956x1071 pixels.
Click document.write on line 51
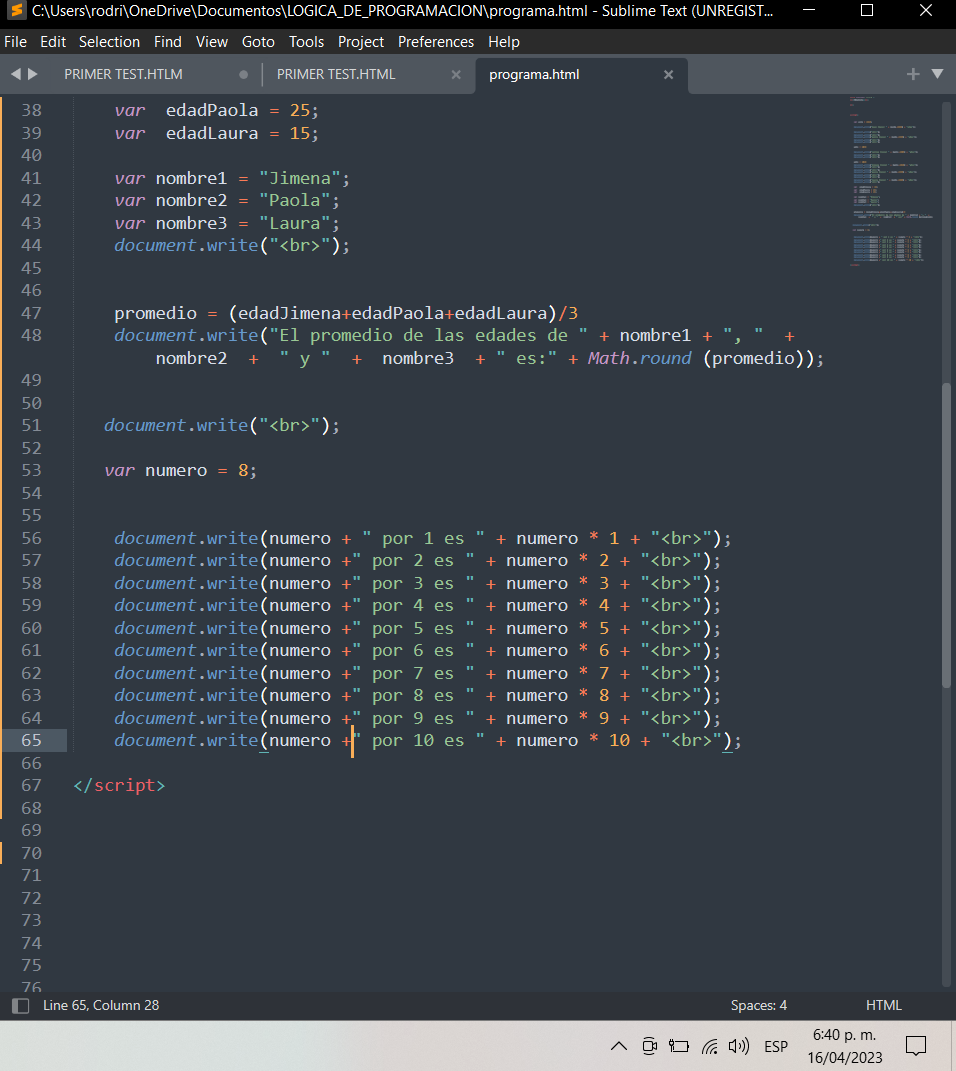click(176, 425)
